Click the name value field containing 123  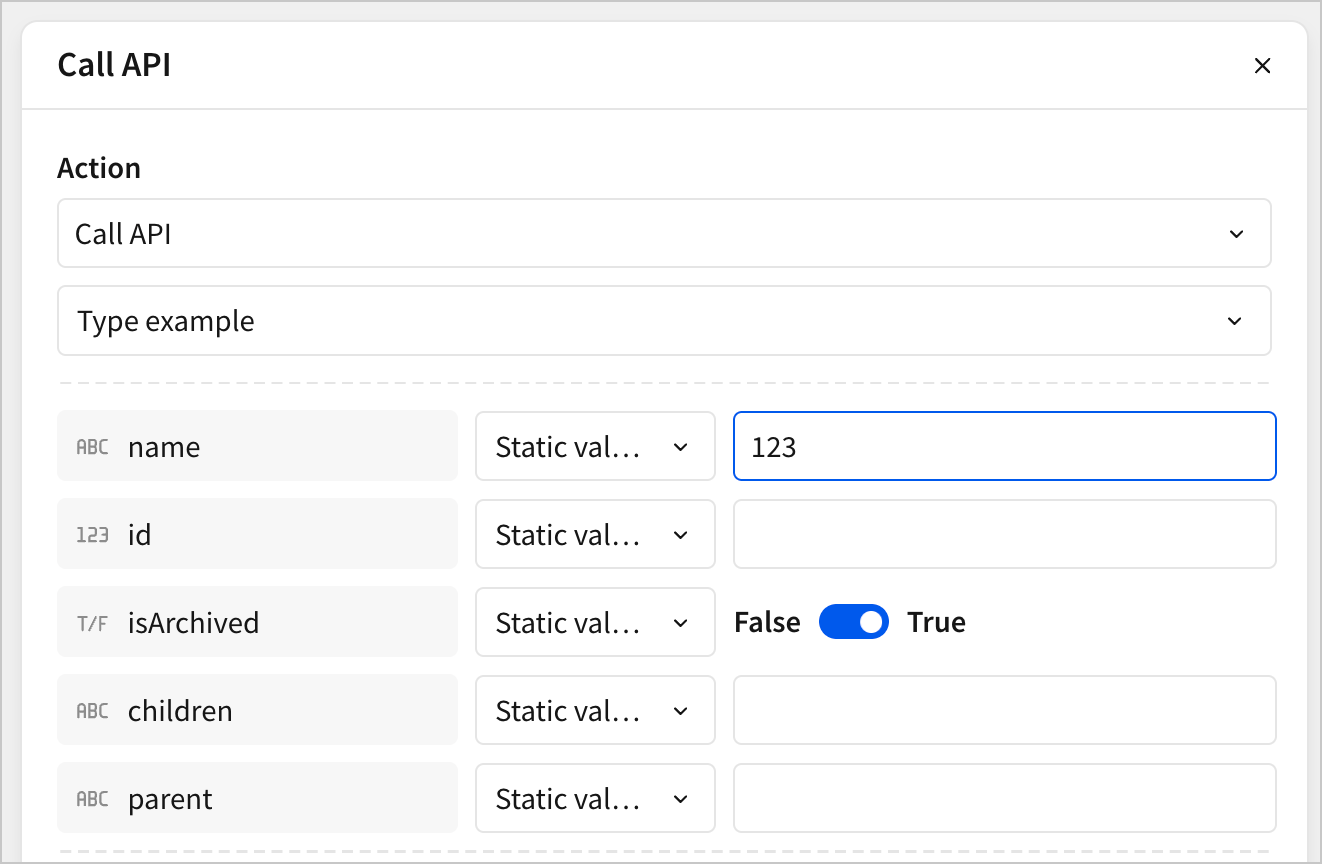pos(1004,446)
